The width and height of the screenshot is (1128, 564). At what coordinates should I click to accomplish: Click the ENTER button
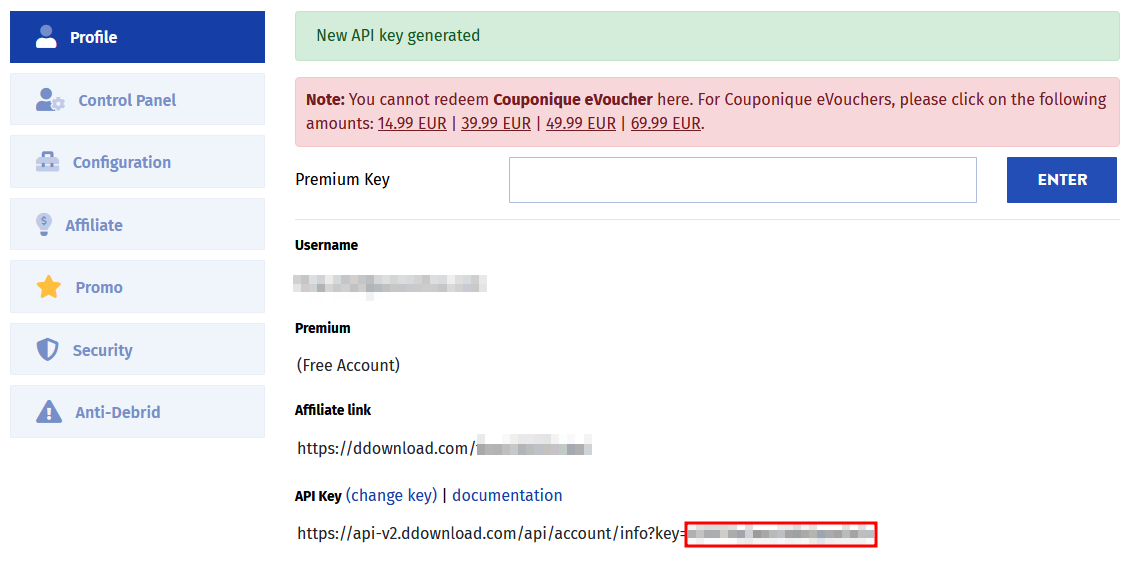pos(1062,180)
